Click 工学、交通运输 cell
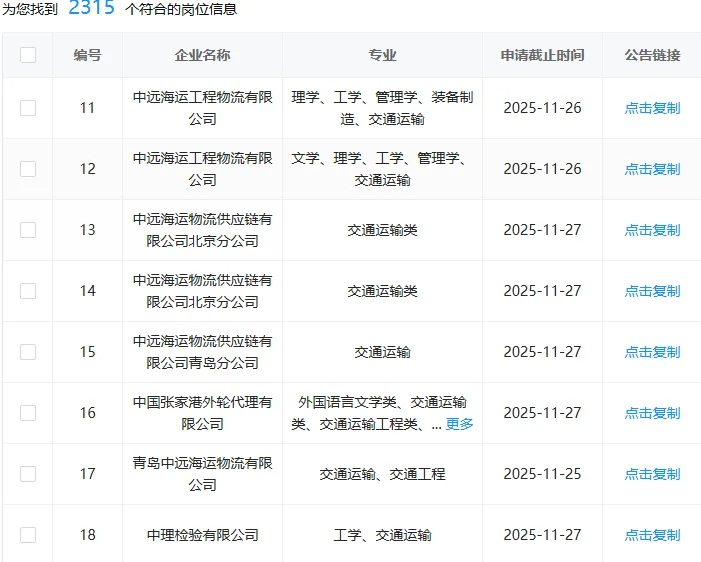701x562 pixels. 382,535
